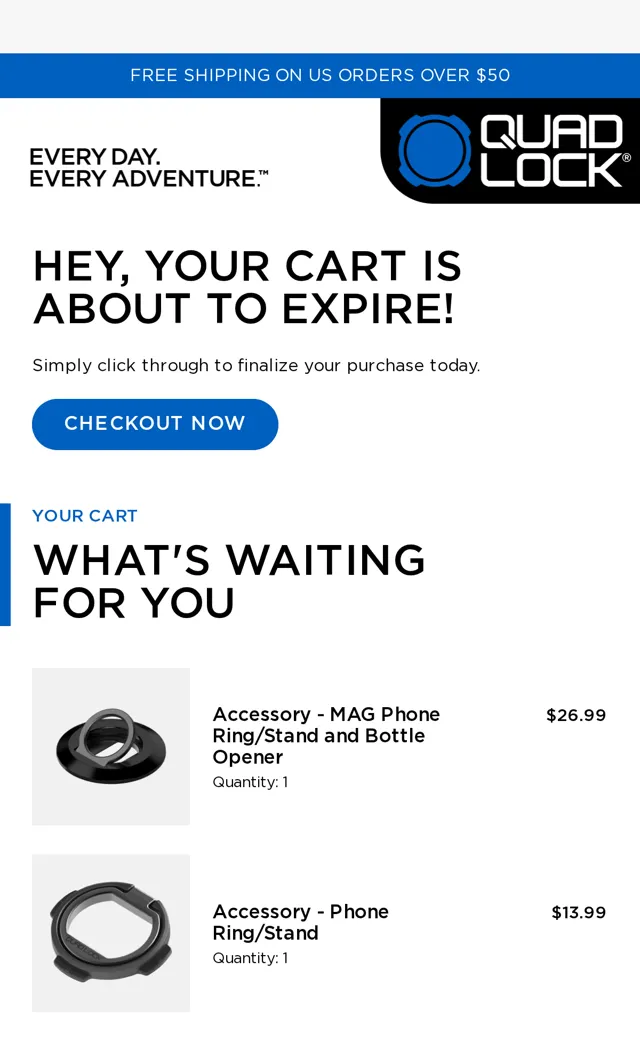Click the blue YOUR CART label
The width and height of the screenshot is (640, 1040).
(x=85, y=515)
